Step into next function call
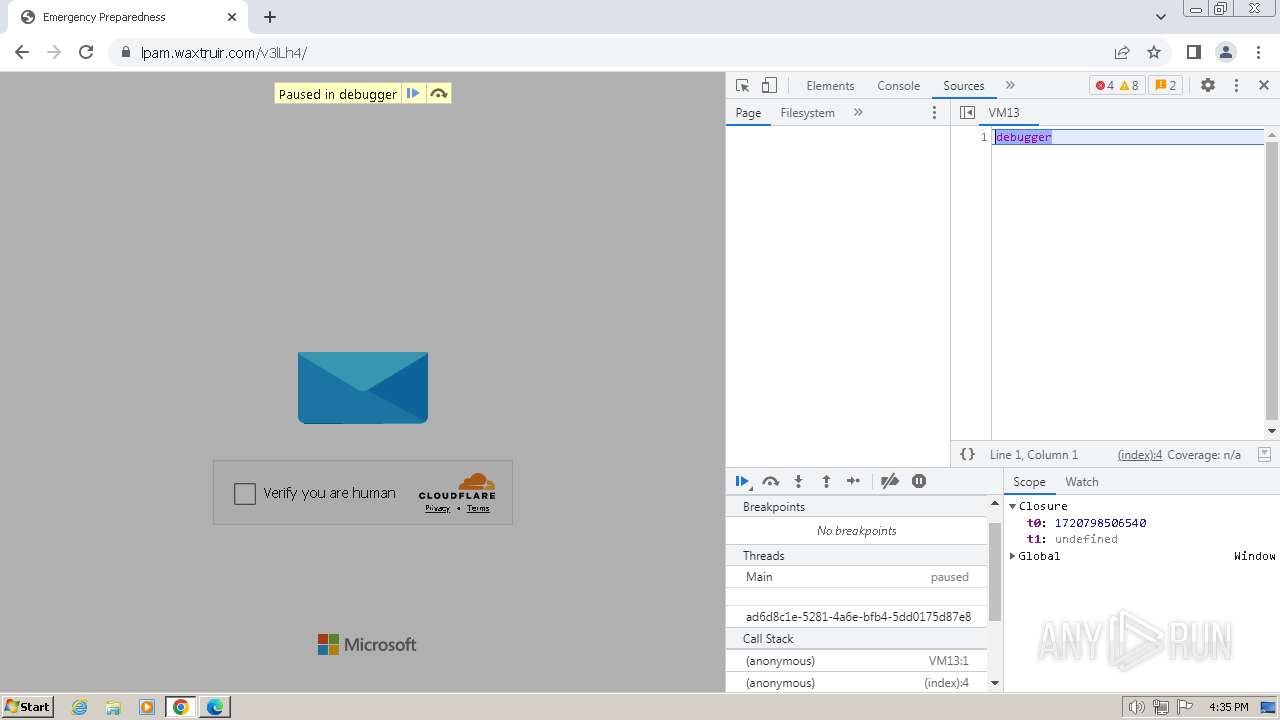The image size is (1280, 720). (x=798, y=481)
